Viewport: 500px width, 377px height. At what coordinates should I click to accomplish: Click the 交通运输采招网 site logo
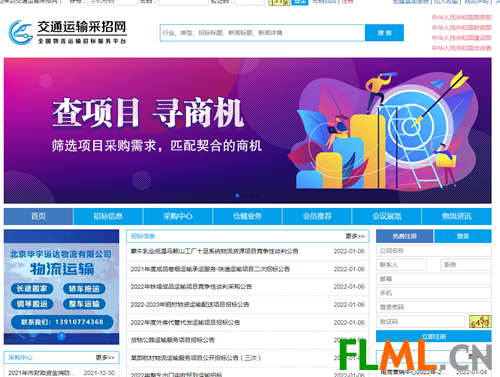68,32
